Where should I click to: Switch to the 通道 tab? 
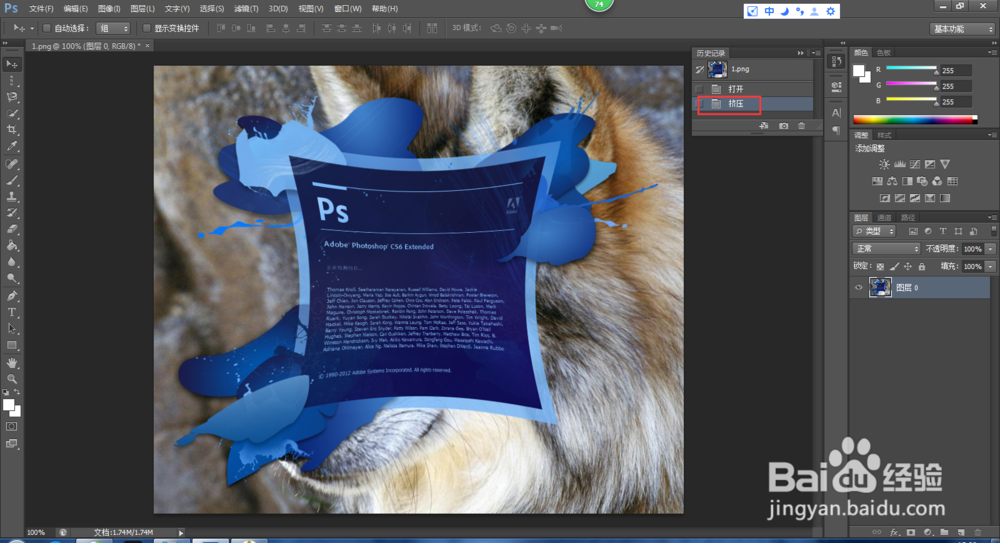(x=884, y=218)
